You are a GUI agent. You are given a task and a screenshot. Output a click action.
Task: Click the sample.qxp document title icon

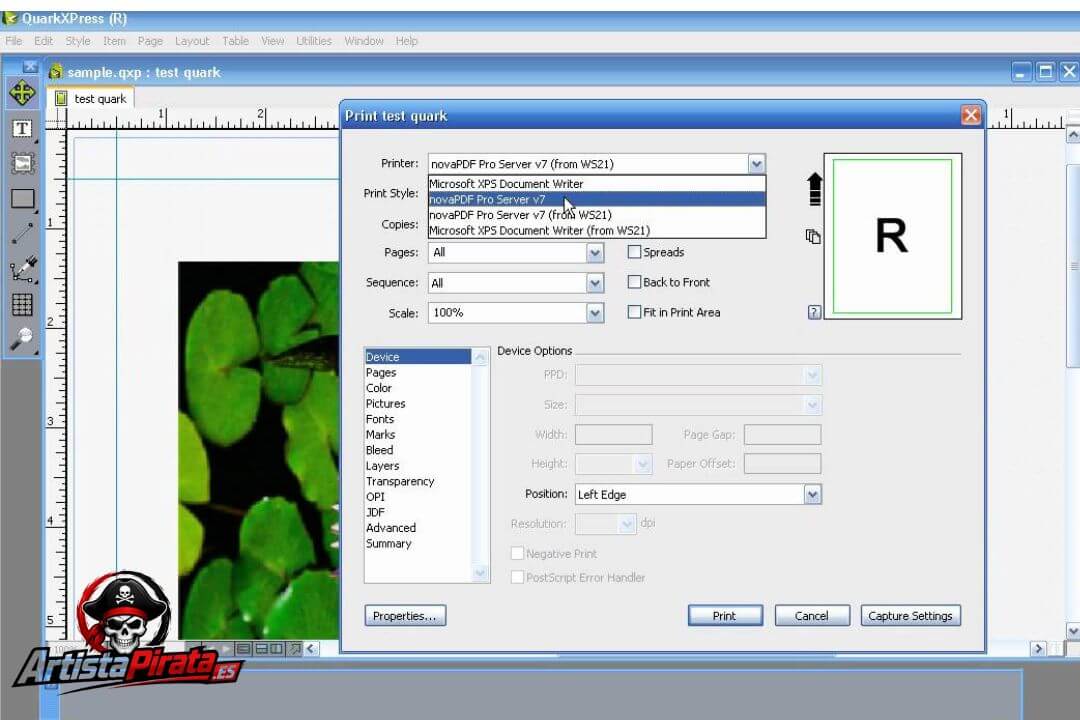tap(56, 72)
